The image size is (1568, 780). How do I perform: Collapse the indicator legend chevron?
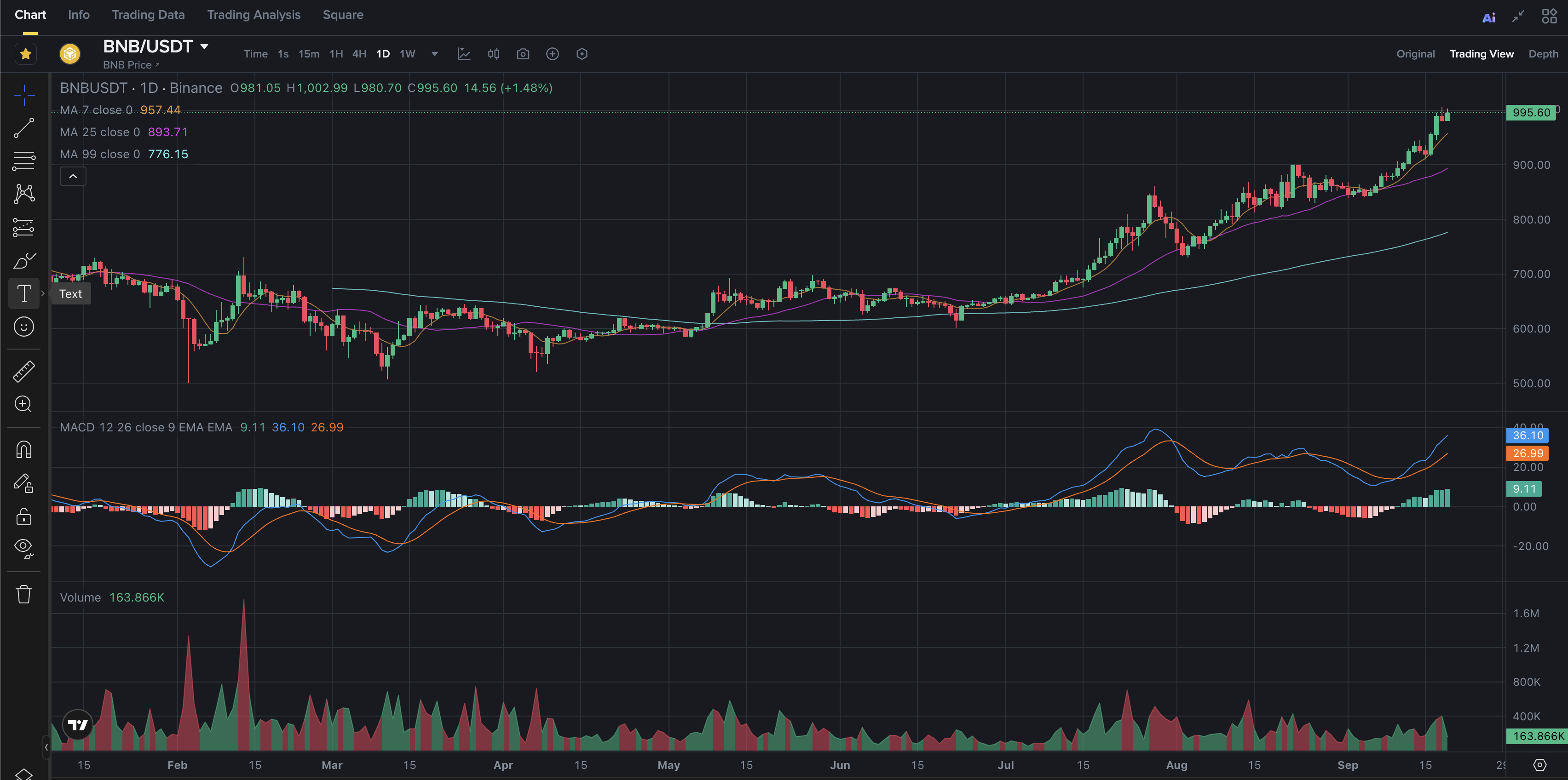73,177
